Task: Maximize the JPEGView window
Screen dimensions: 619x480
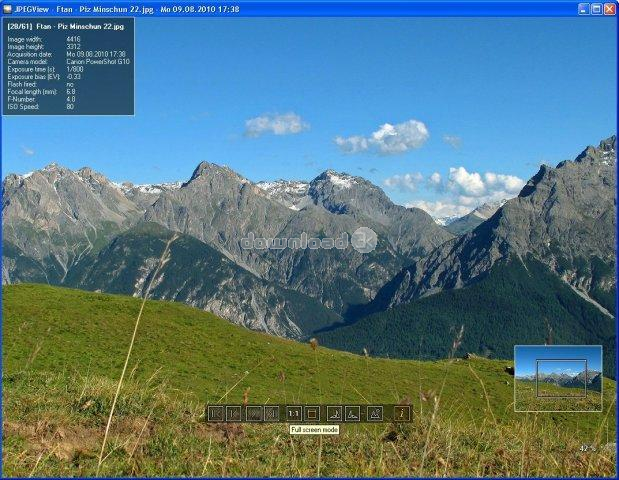Action: [597, 9]
